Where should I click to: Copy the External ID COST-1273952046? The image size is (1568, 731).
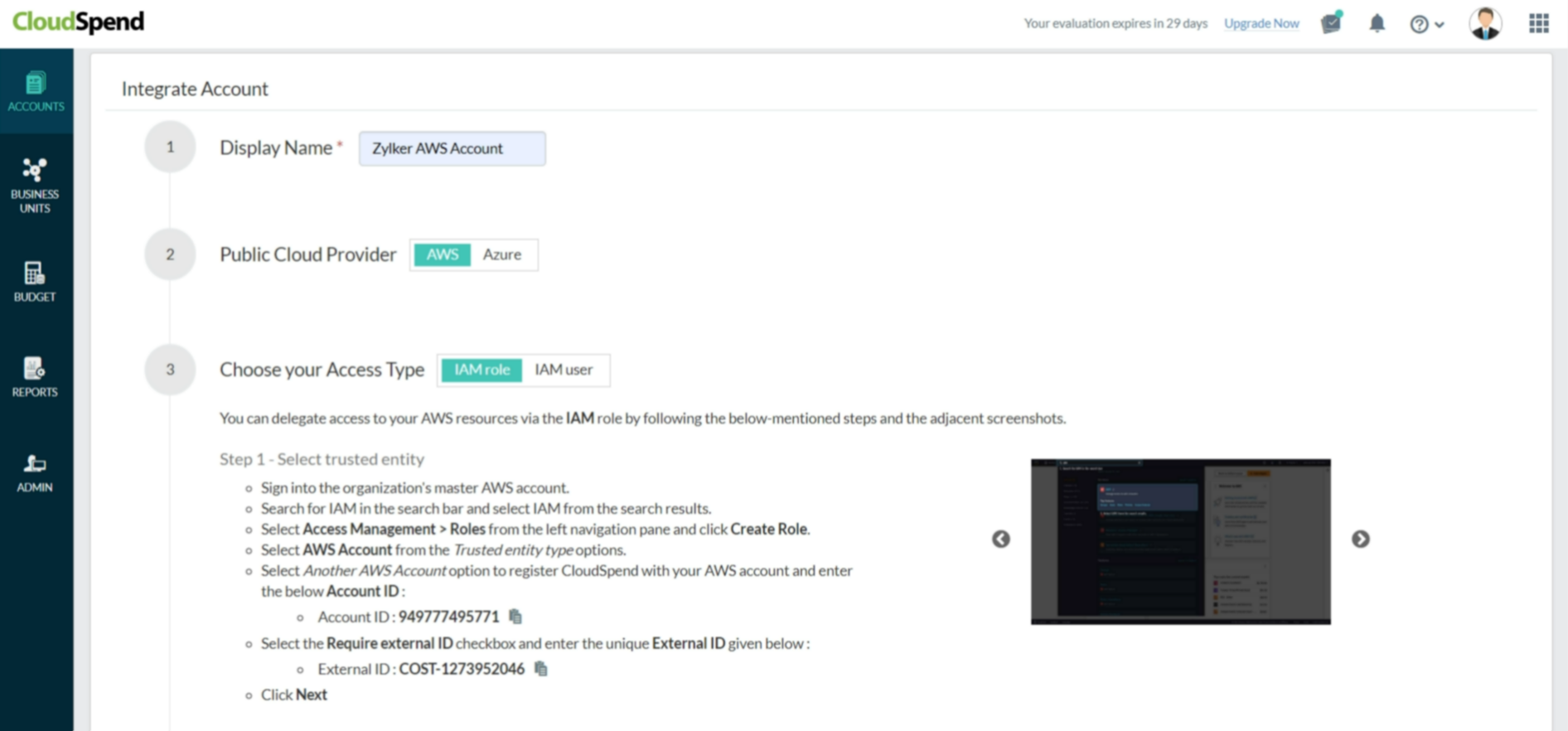click(541, 669)
